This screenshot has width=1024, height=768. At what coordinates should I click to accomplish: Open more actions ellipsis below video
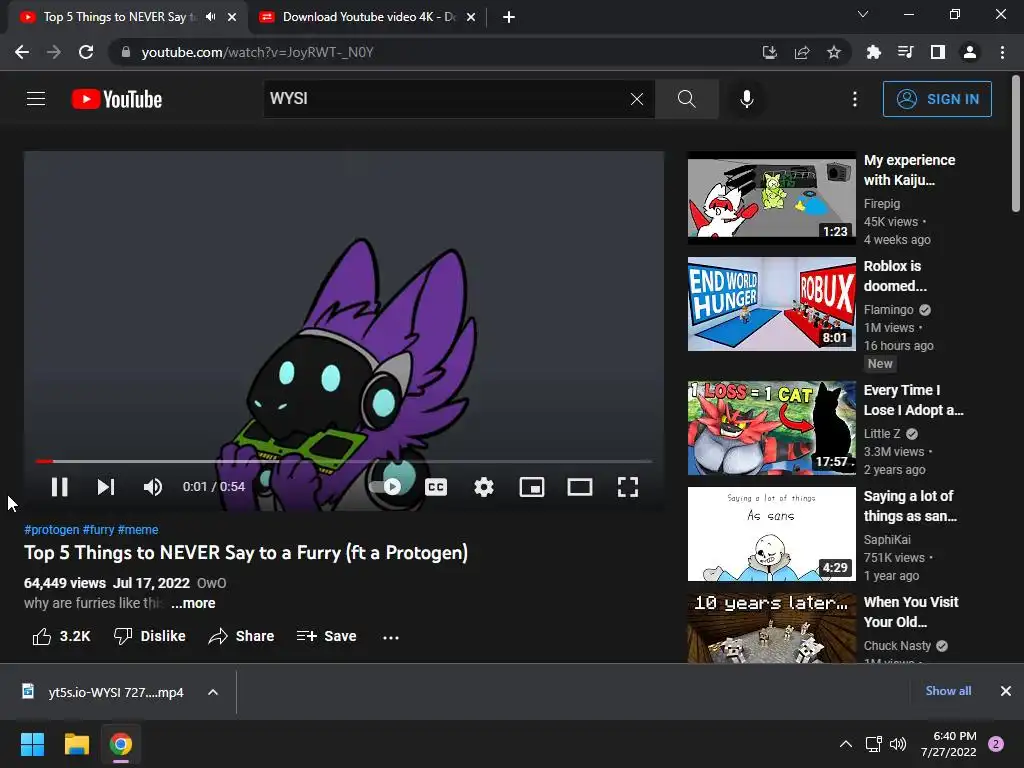pos(391,637)
